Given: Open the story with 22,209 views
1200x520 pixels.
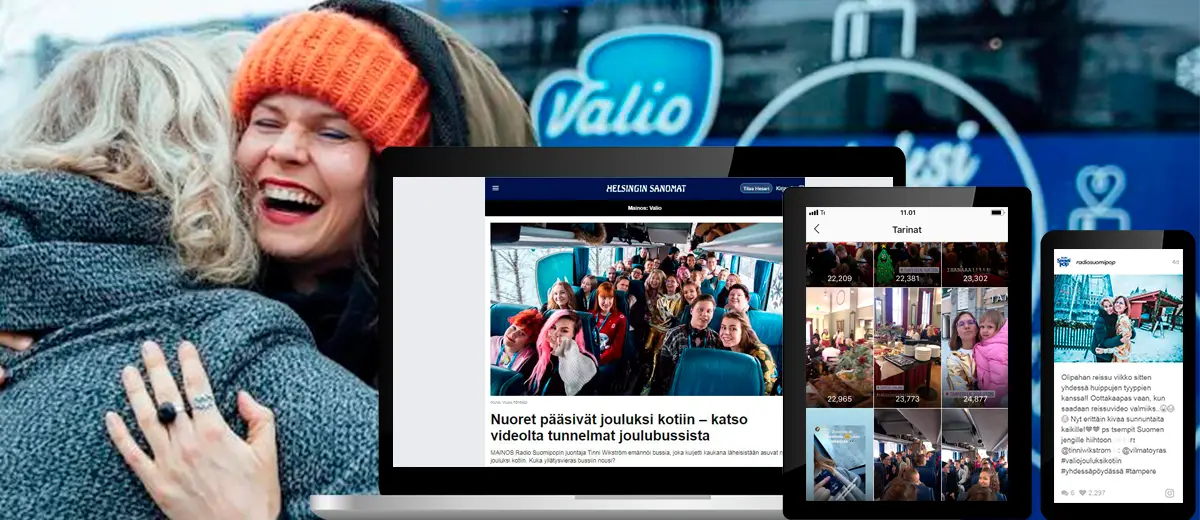Looking at the screenshot, I should pos(839,265).
